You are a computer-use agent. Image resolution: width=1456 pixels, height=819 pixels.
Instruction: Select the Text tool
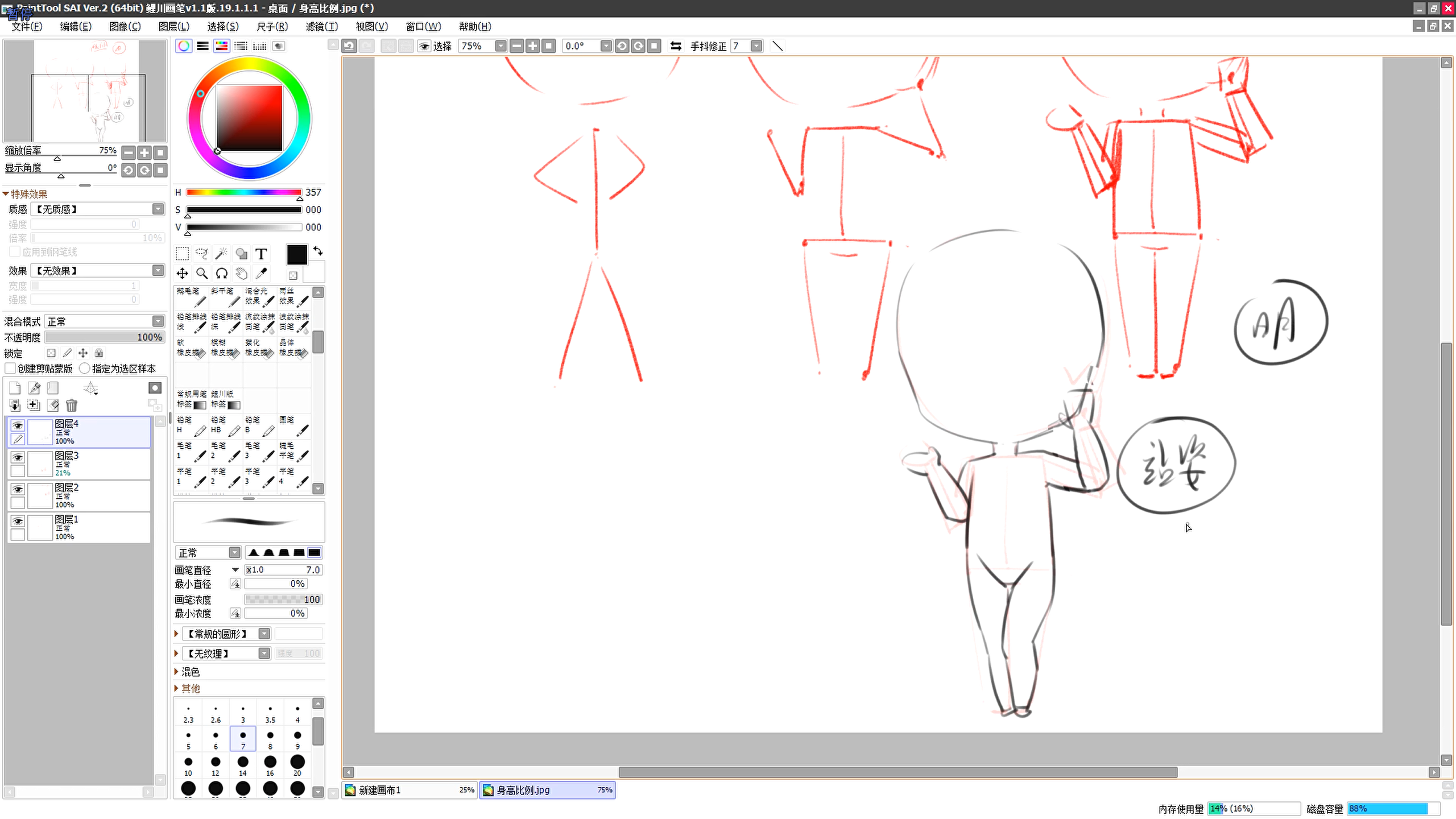tap(261, 254)
